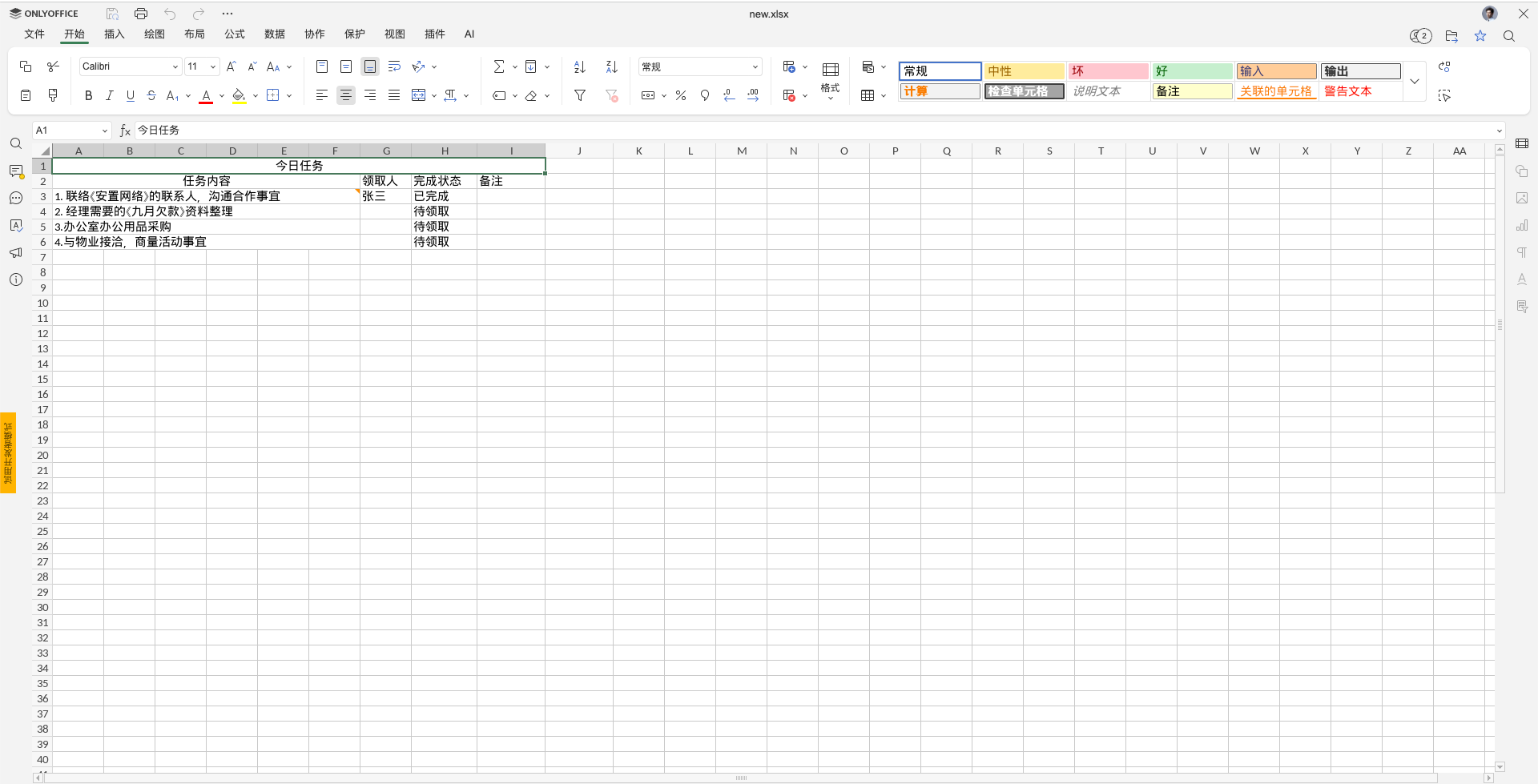Open Comments panel in left sidebar
Screen dimensions: 1538x784
(16, 171)
